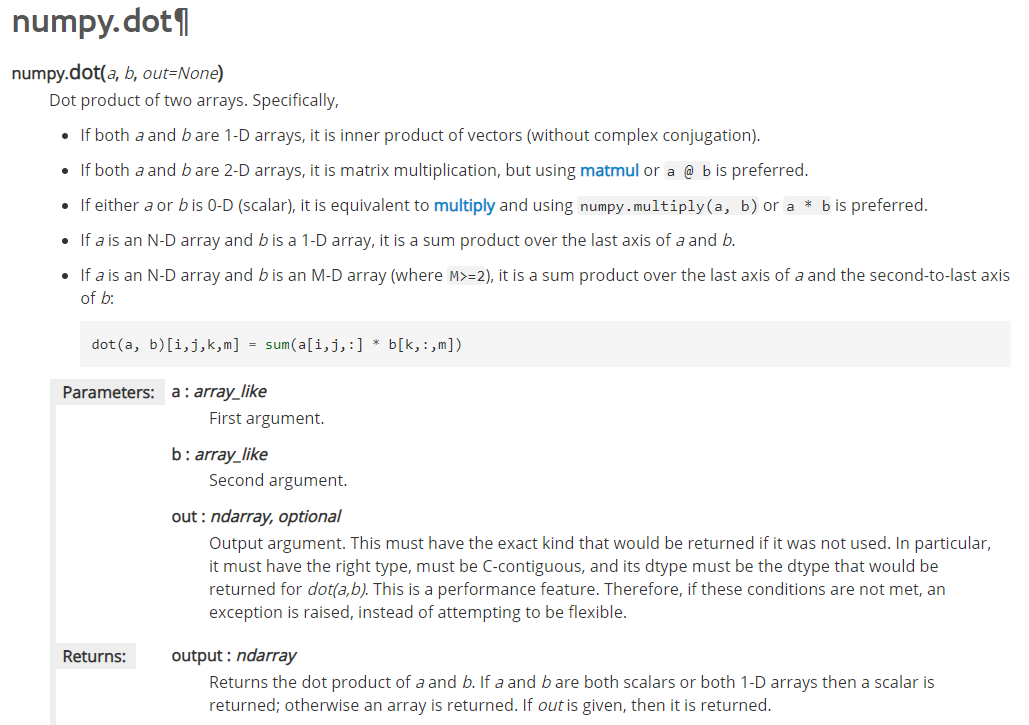Click the code block with dot(a, b)[i,j,k,m]
Screen dimensions: 1029x725
tap(545, 344)
